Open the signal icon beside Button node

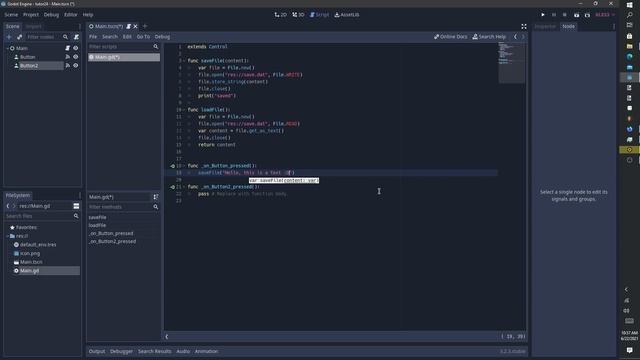point(67,57)
